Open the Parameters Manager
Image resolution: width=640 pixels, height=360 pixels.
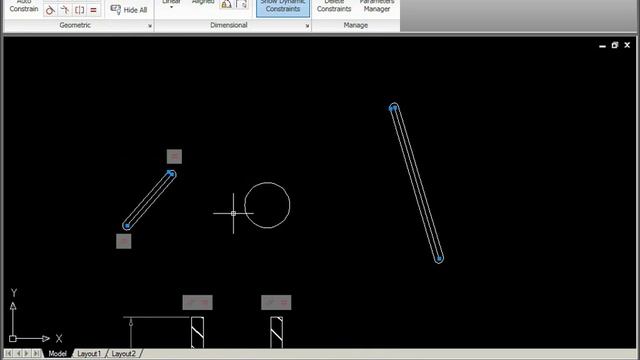pyautogui.click(x=377, y=7)
